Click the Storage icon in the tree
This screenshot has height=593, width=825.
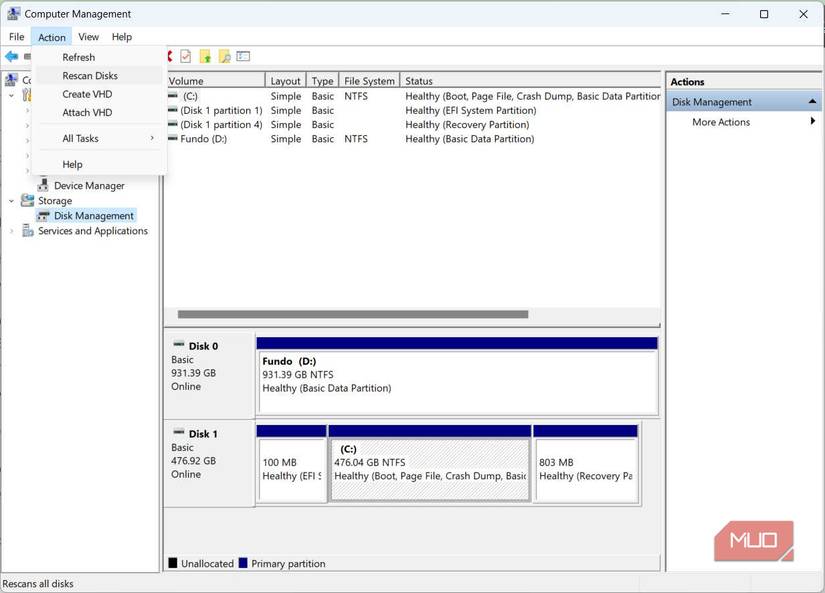pos(27,200)
